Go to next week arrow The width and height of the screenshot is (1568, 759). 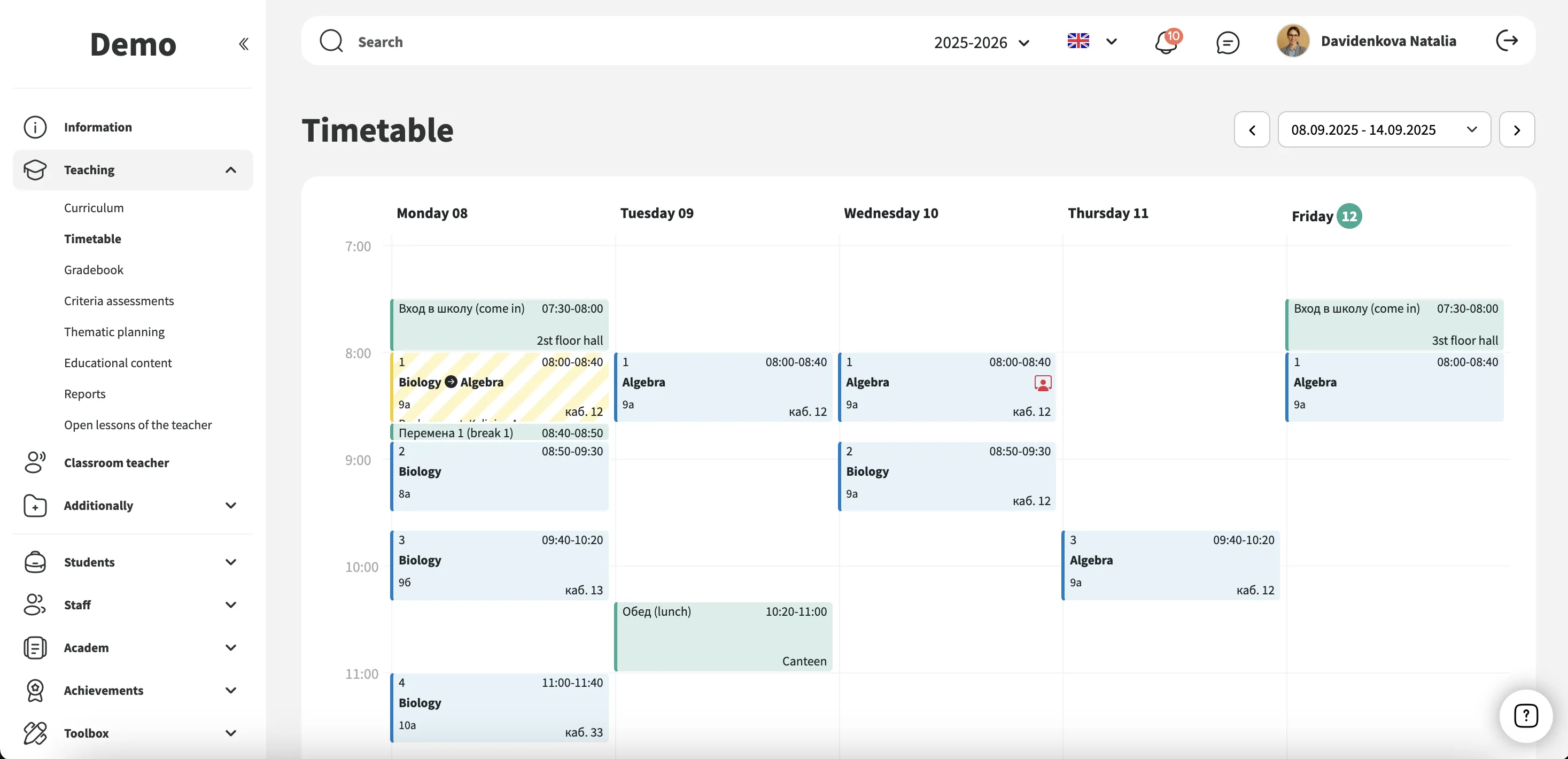point(1516,130)
